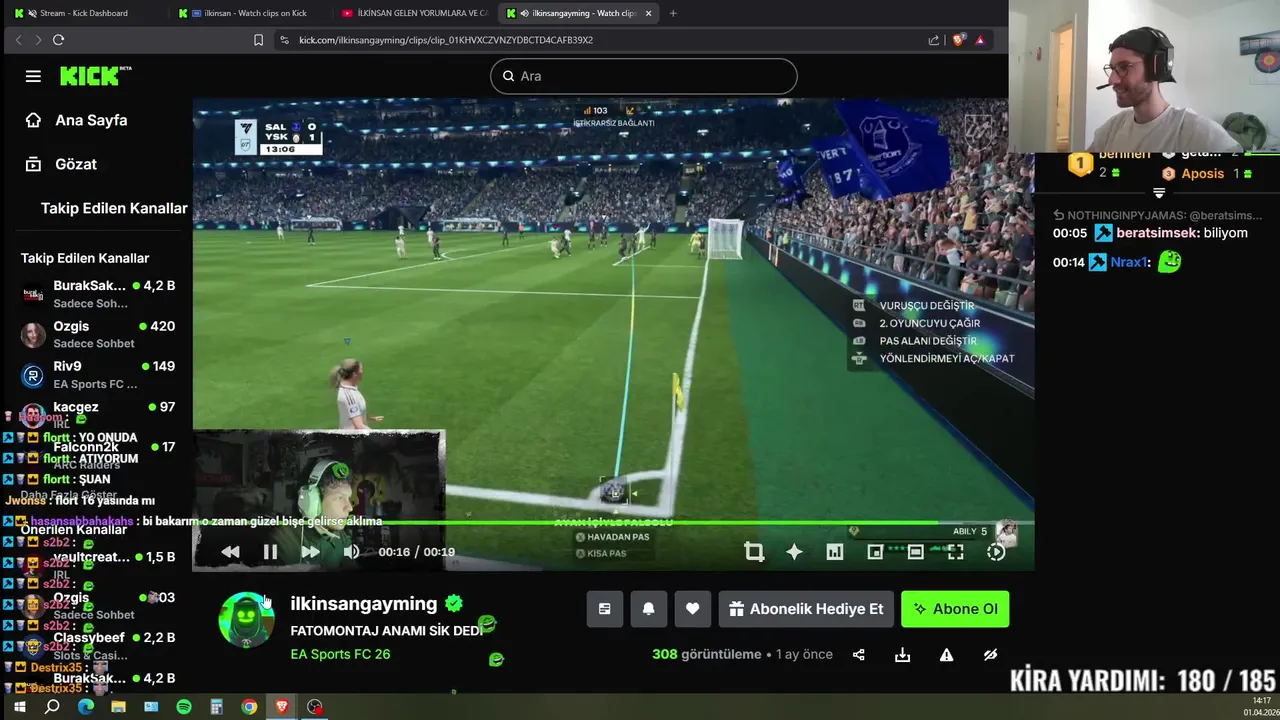Collapse the chat leaderboard chevron

(x=1159, y=193)
